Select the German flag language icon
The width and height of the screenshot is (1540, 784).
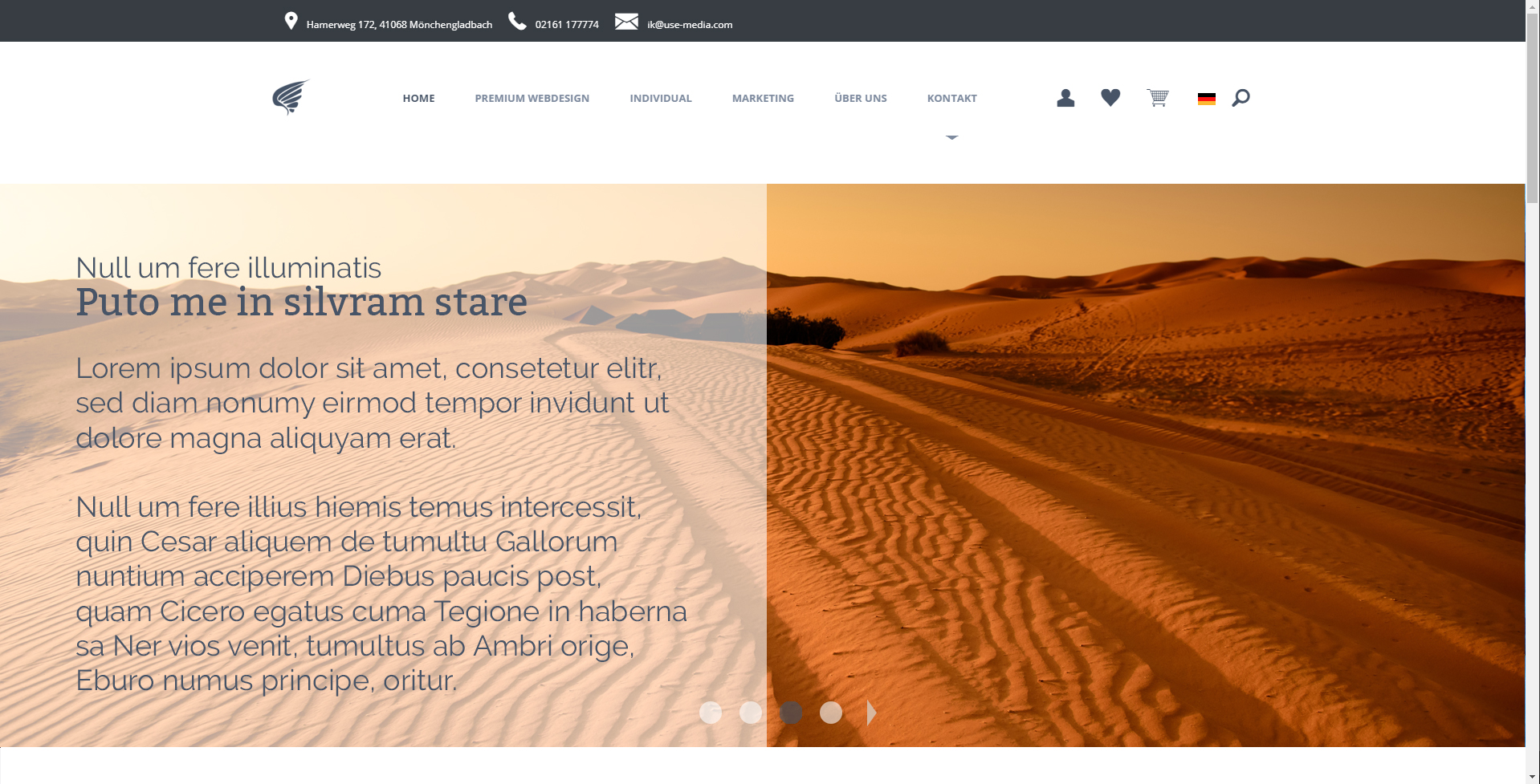(x=1206, y=99)
